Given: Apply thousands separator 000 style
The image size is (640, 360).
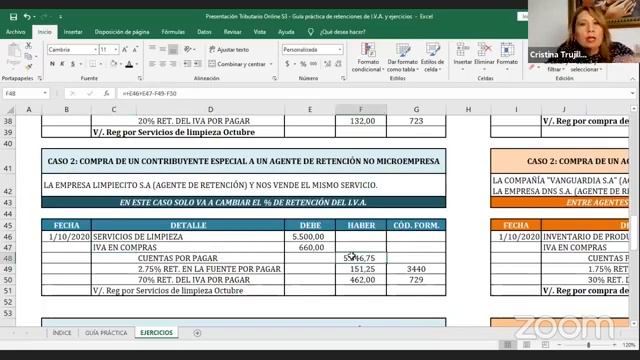Looking at the screenshot, I should [x=313, y=64].
